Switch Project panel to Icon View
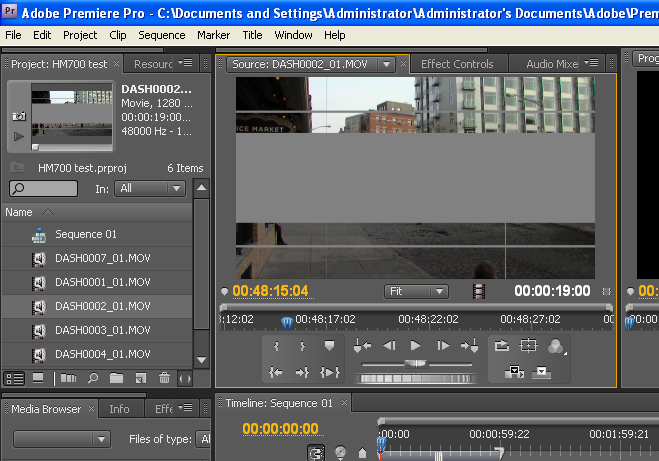Viewport: 659px width, 461px height. point(38,379)
